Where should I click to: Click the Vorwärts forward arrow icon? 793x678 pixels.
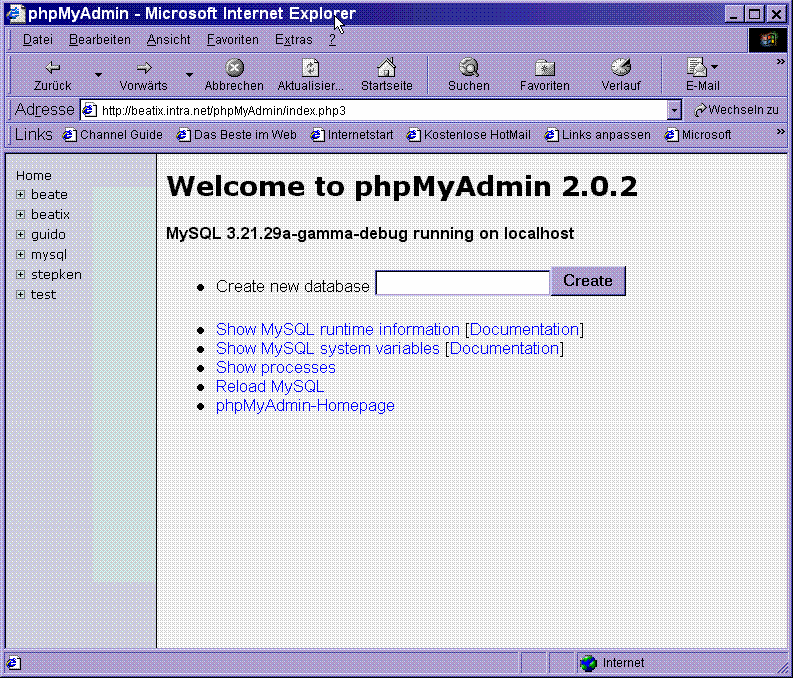pyautogui.click(x=143, y=68)
